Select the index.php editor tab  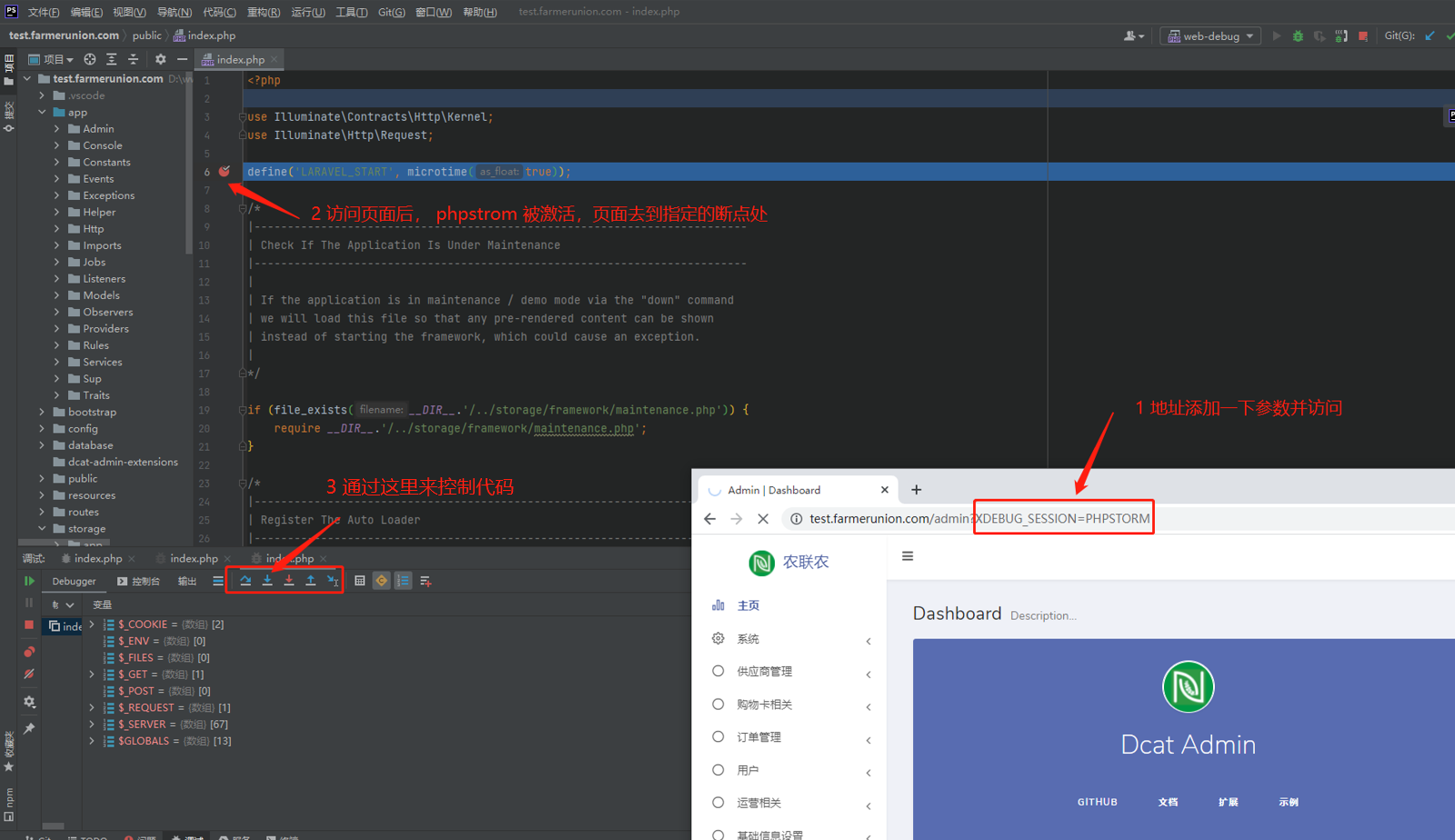(240, 59)
